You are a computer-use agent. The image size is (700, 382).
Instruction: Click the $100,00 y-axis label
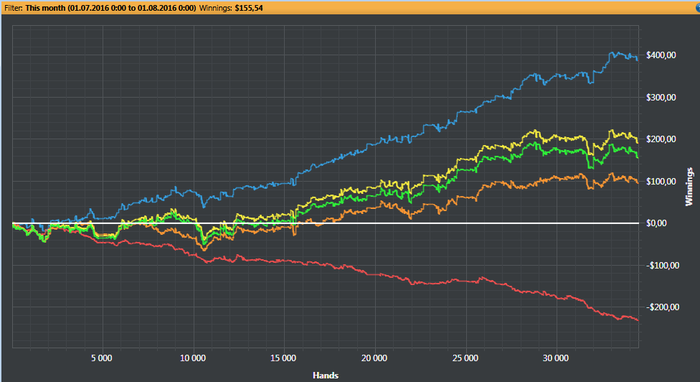pos(661,181)
